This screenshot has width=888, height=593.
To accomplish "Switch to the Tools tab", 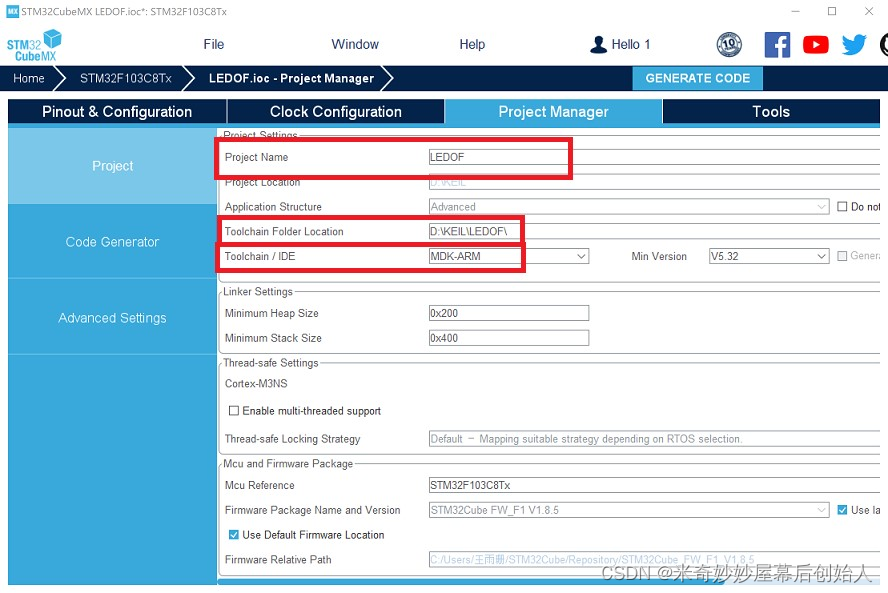I will 771,112.
